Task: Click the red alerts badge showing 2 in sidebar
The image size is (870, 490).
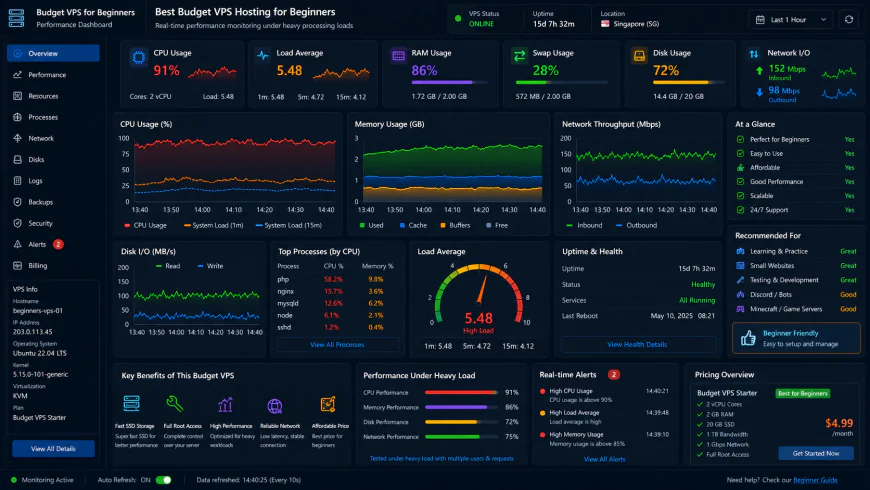Action: point(58,244)
